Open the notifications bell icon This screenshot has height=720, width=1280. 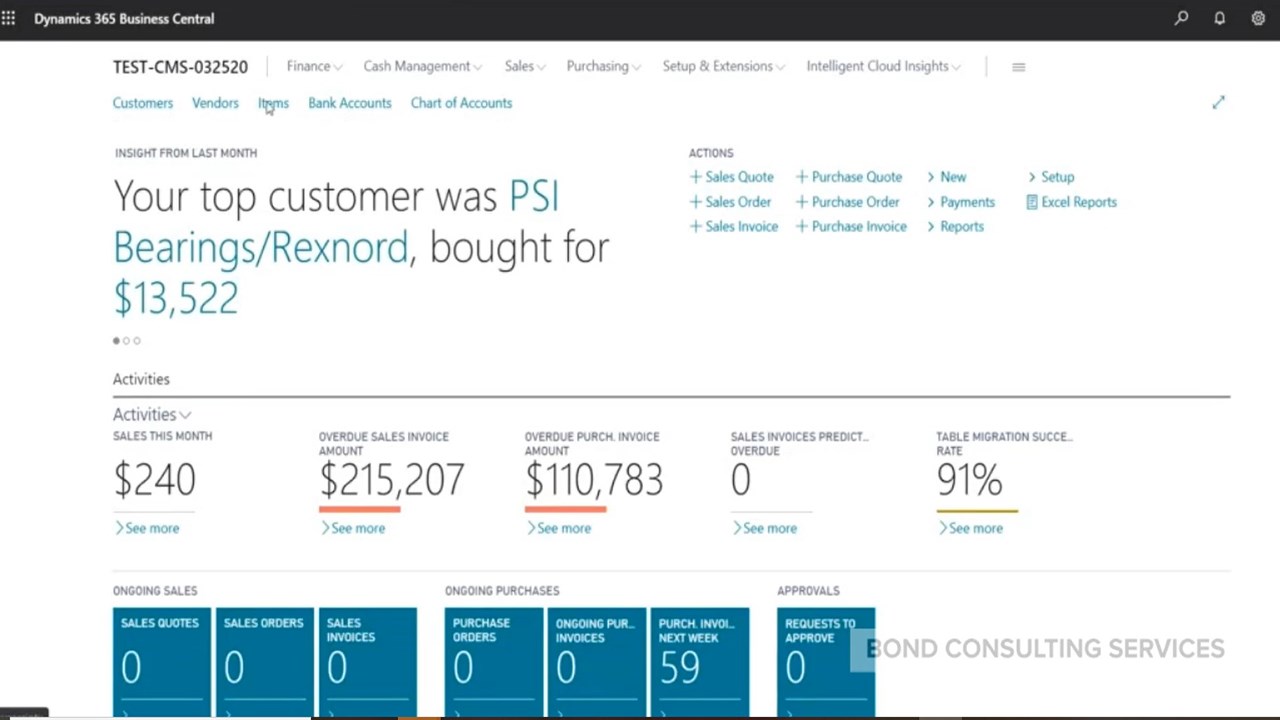click(x=1220, y=18)
